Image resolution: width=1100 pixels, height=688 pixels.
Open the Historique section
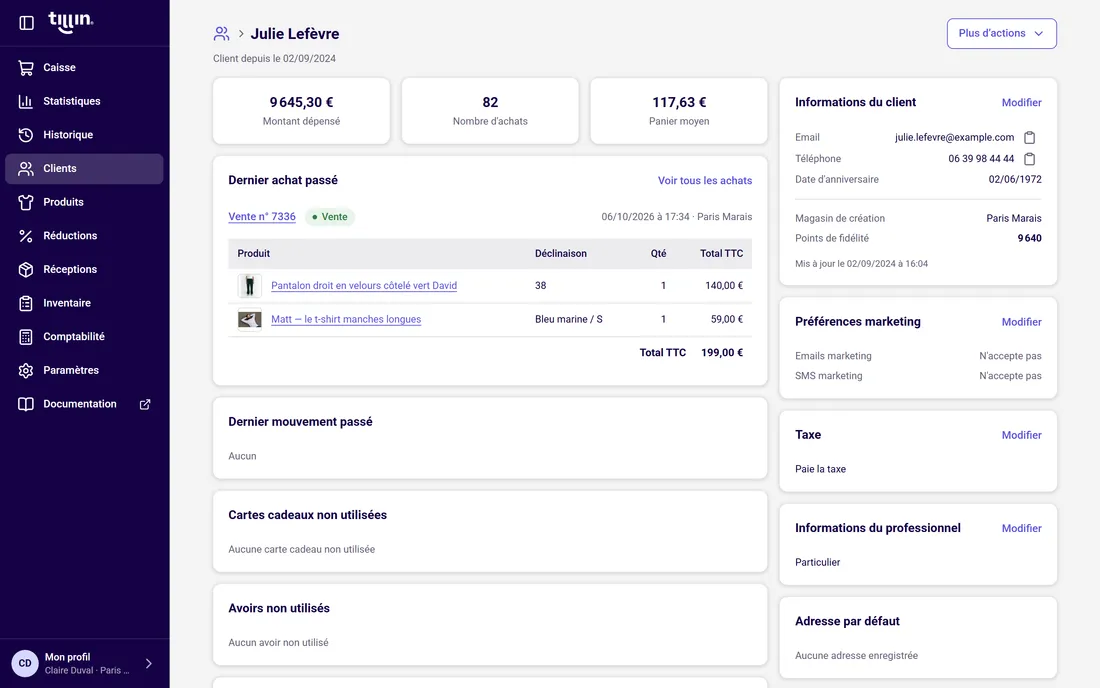click(x=84, y=135)
